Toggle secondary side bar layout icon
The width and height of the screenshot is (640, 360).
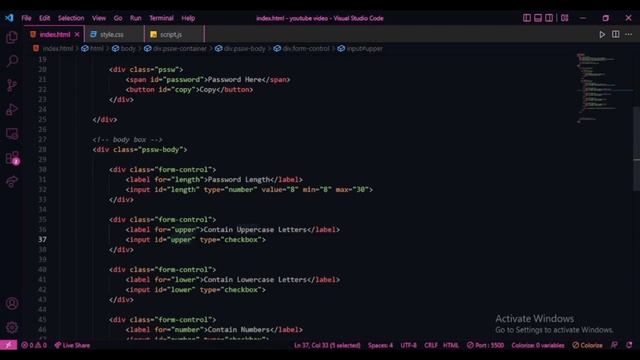[x=549, y=18]
